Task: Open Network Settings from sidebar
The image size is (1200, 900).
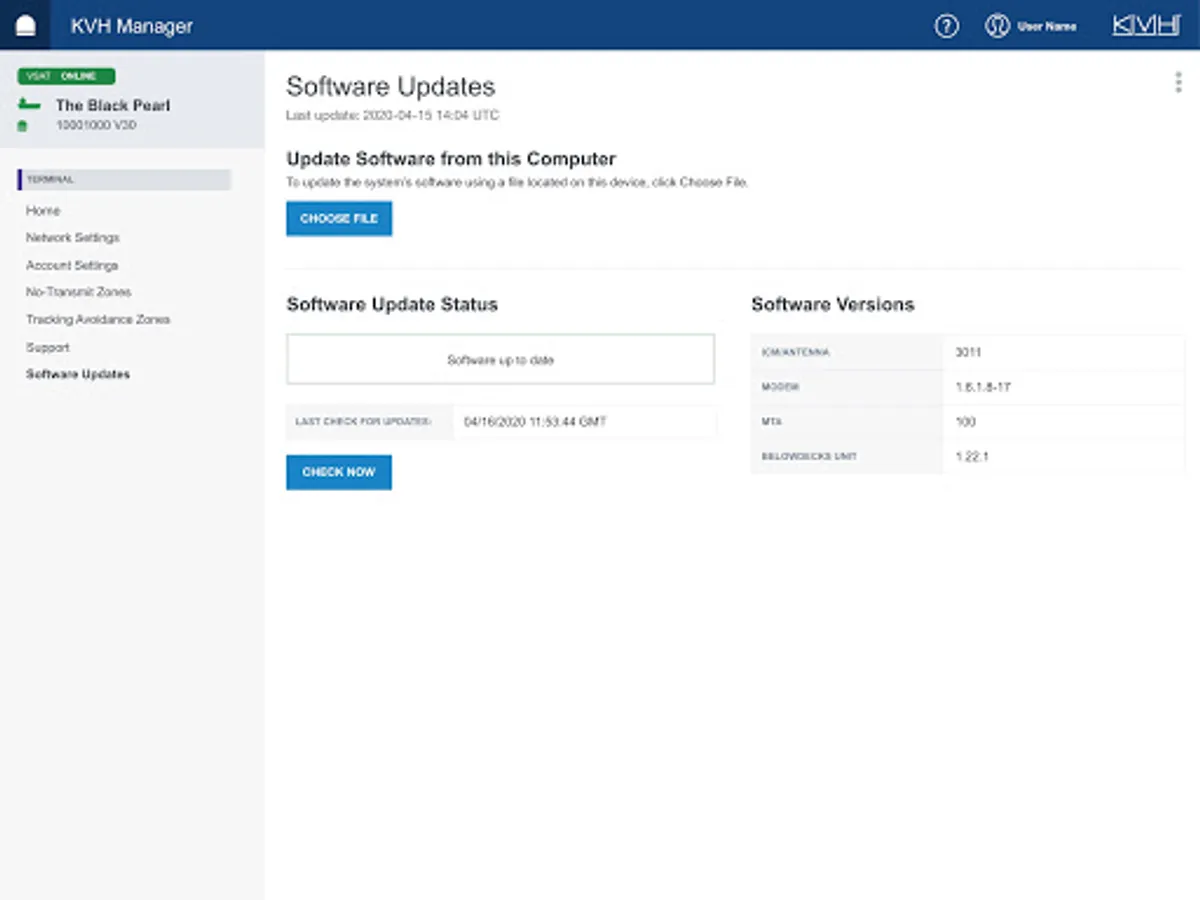Action: click(x=73, y=238)
